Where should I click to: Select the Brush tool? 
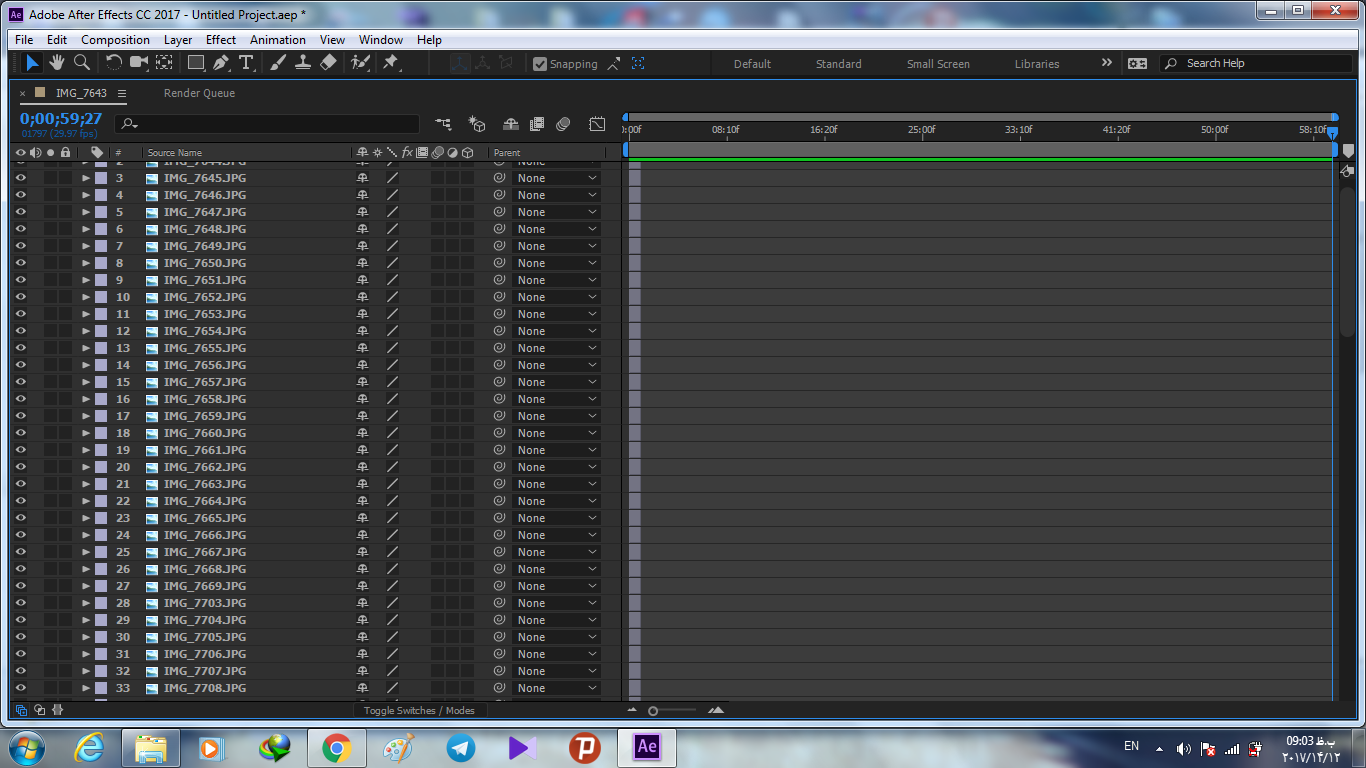(x=277, y=62)
